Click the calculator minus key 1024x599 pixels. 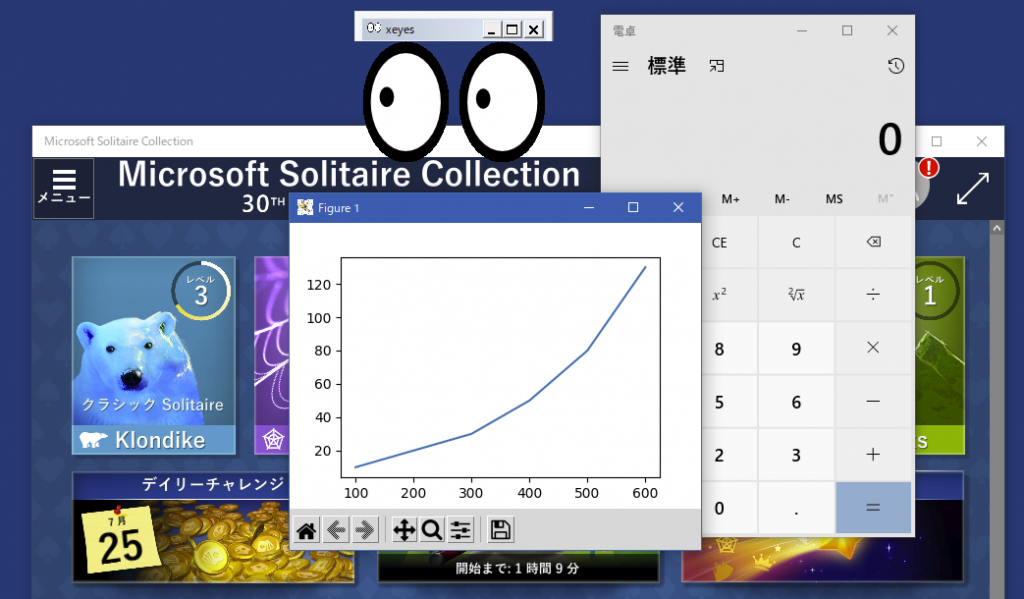[873, 401]
